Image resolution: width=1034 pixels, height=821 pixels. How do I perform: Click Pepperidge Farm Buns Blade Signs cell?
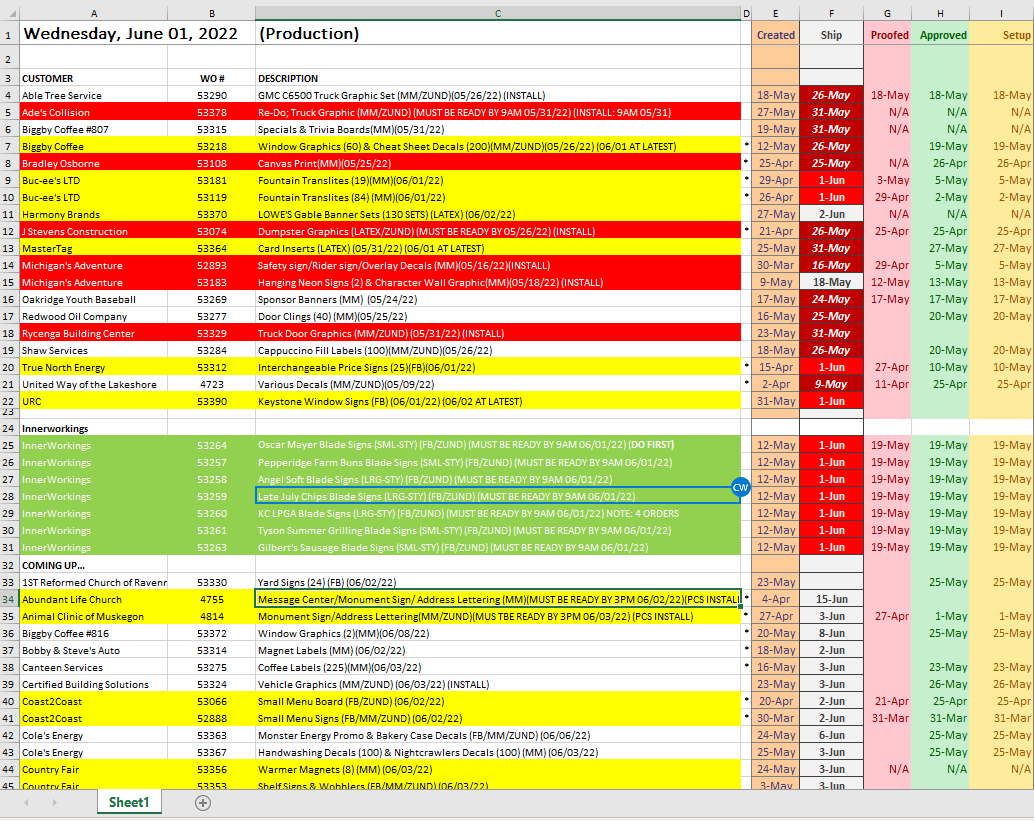point(498,462)
